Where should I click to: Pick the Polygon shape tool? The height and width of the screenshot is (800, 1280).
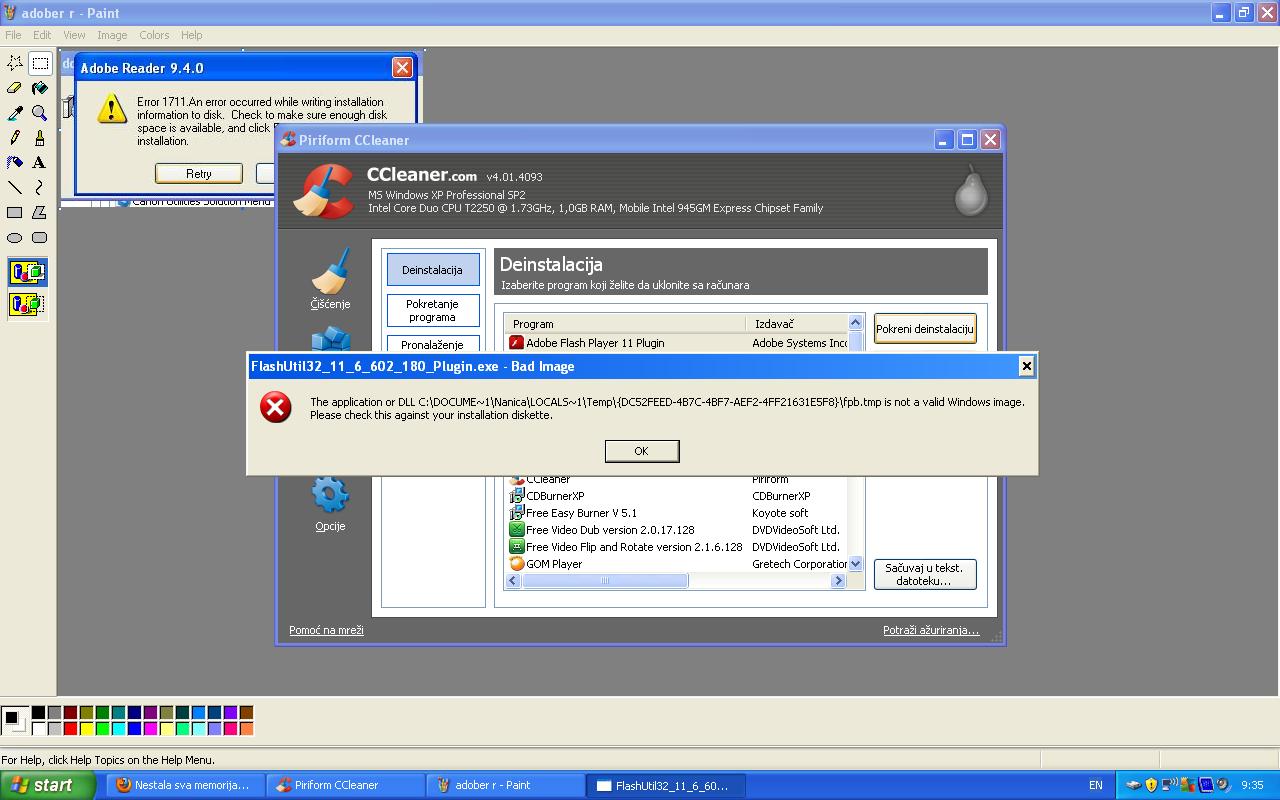[40, 212]
